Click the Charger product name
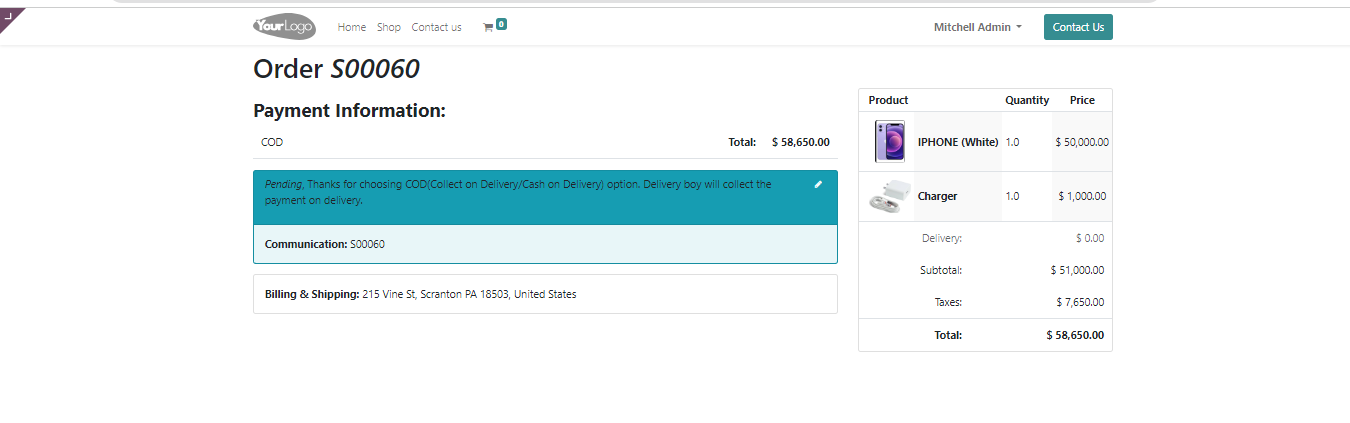The height and width of the screenshot is (423, 1350). click(937, 196)
